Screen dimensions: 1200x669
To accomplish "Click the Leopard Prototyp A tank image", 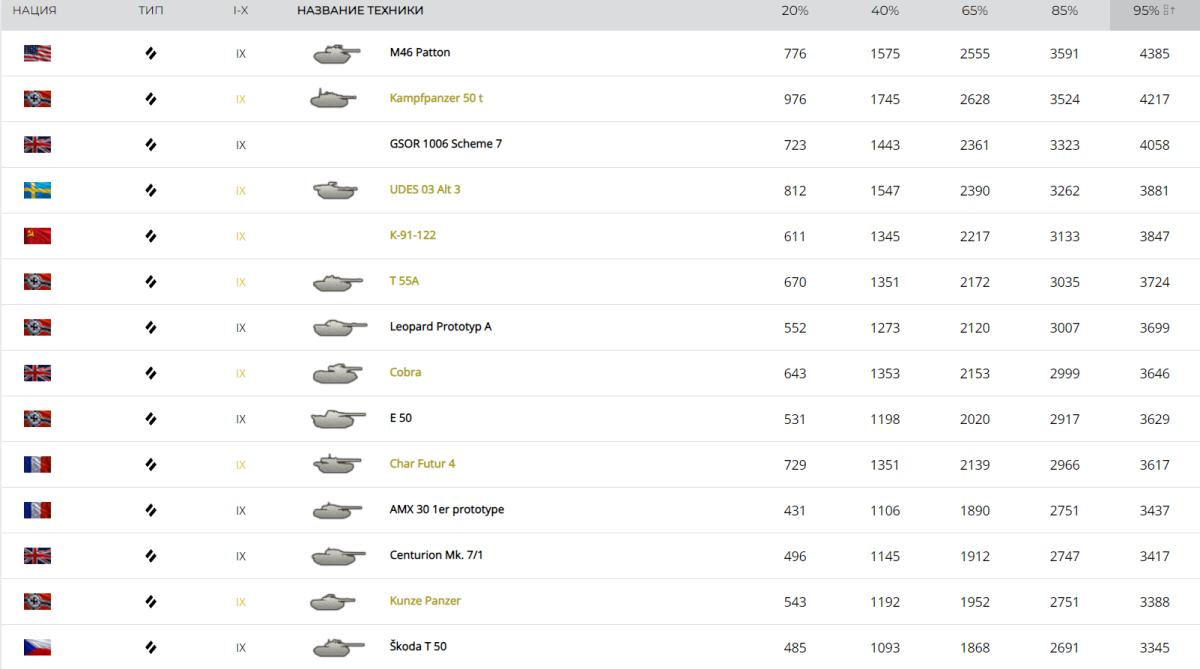I will point(336,327).
